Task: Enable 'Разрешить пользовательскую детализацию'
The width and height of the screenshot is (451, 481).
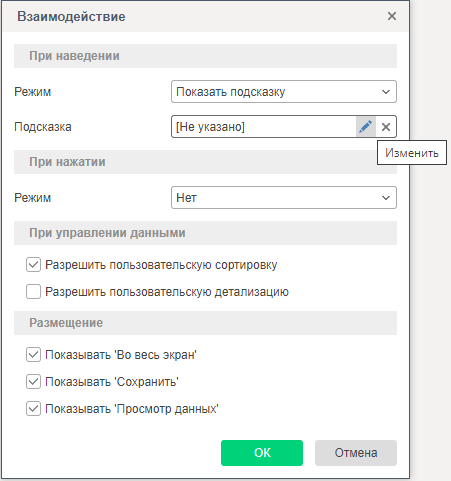Action: 33,292
